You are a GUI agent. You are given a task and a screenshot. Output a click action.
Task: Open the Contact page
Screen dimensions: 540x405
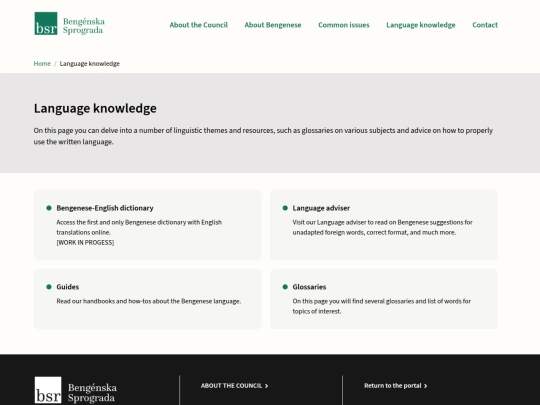(485, 25)
